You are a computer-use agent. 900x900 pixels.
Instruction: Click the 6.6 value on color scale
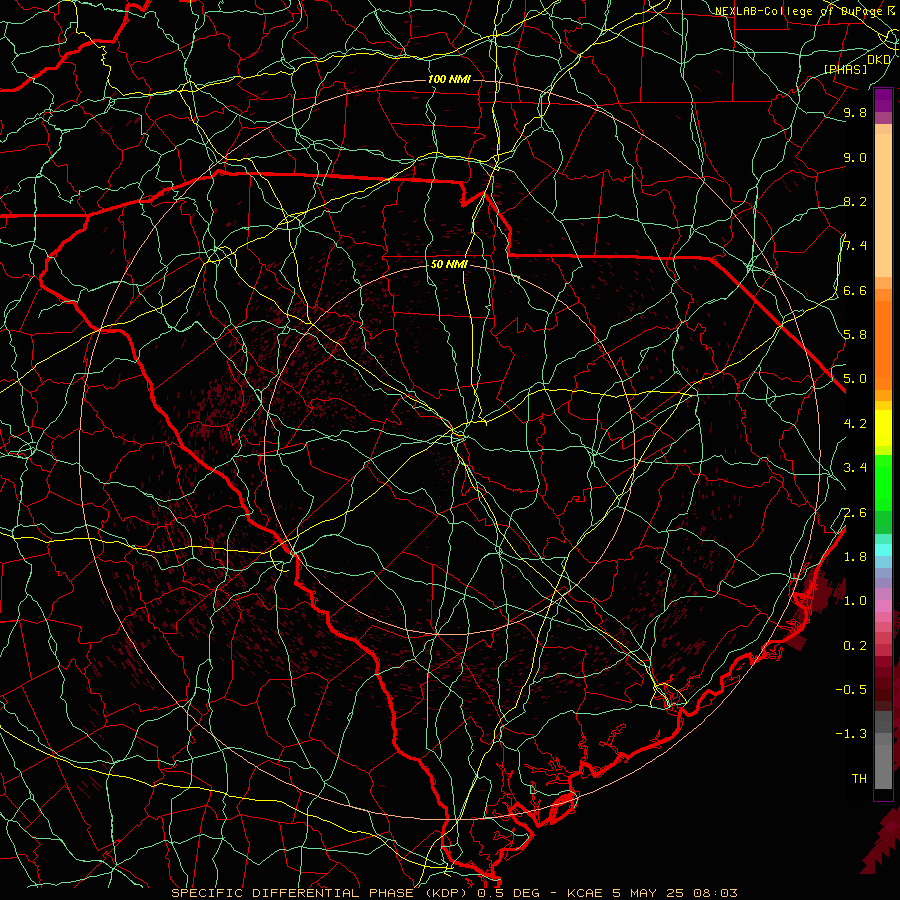click(855, 290)
